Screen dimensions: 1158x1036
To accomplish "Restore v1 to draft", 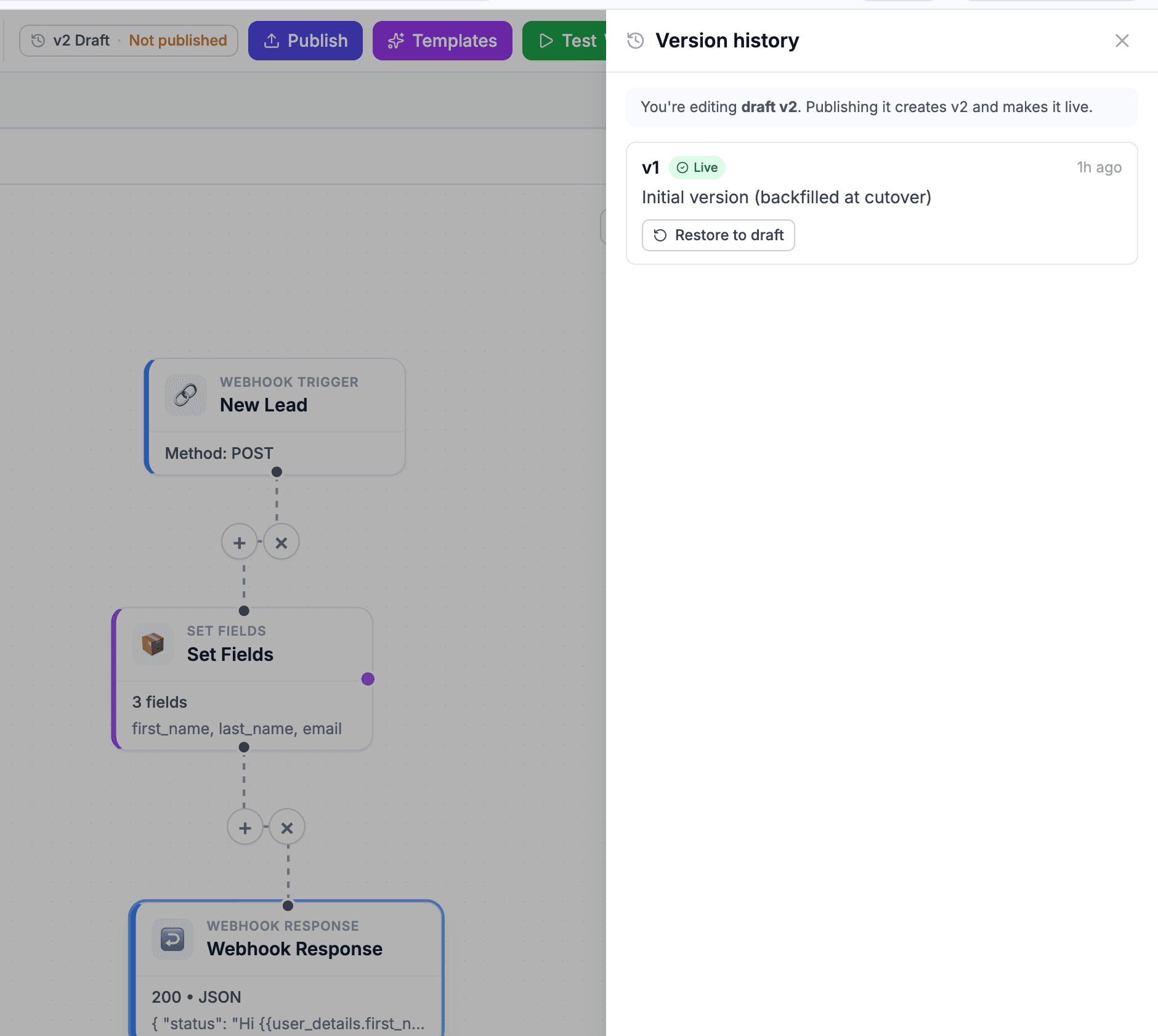I will point(718,235).
